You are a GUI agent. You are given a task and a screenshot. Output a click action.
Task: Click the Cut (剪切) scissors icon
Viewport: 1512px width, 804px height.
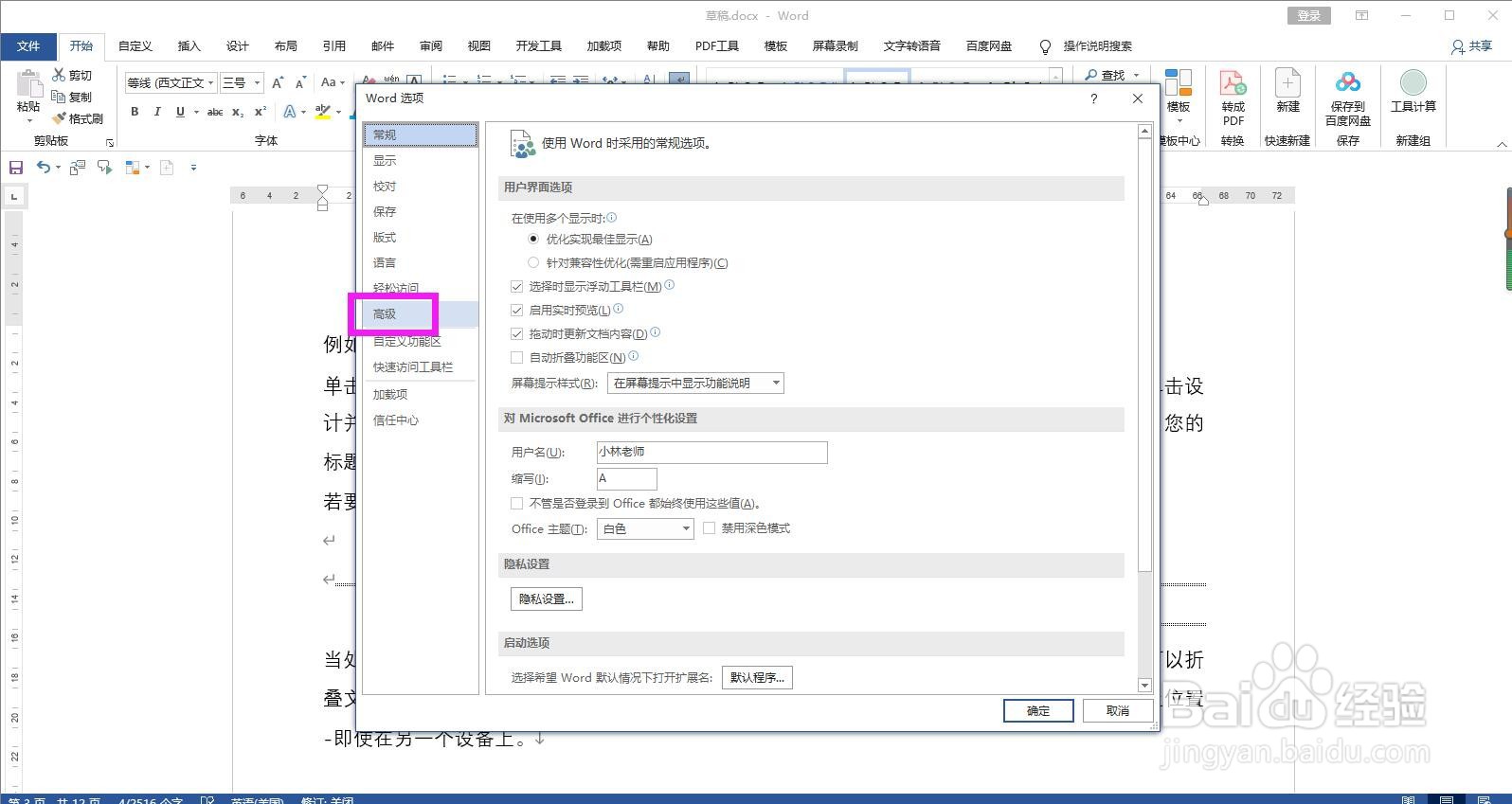(59, 75)
